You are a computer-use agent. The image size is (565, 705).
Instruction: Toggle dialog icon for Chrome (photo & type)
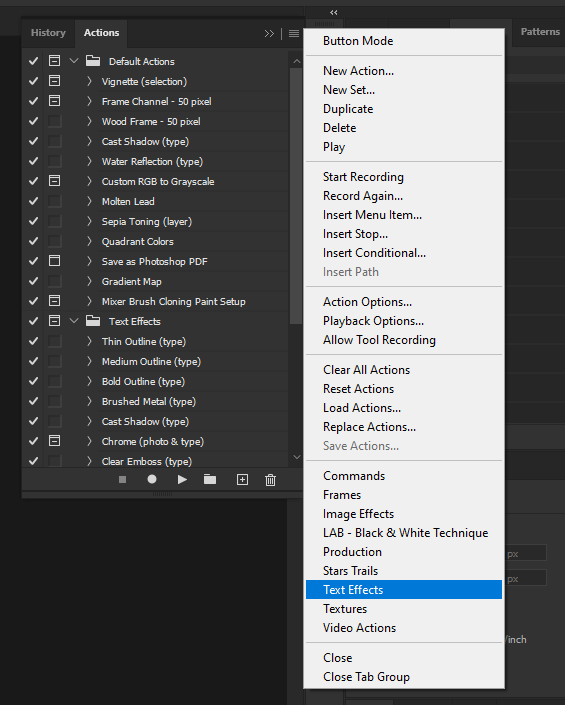pos(54,441)
